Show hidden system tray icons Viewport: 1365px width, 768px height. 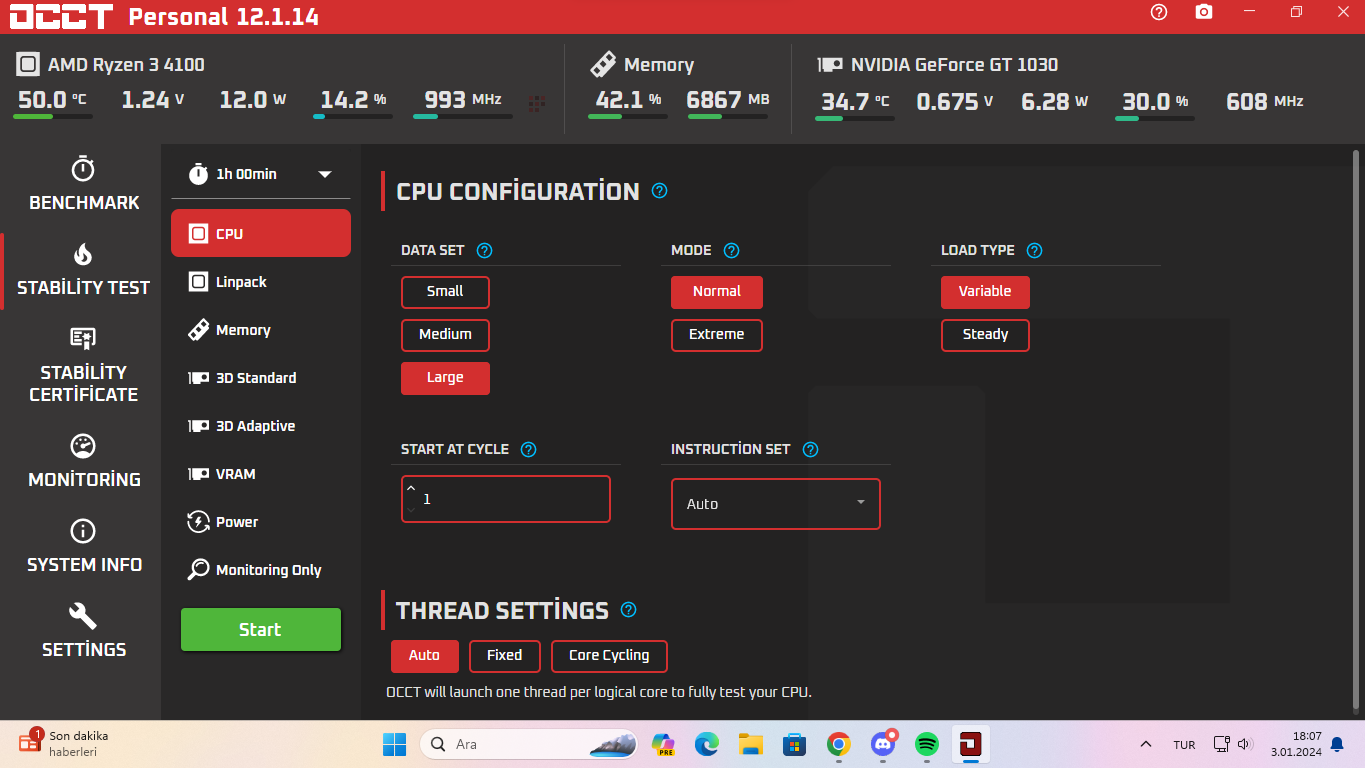tap(1146, 744)
